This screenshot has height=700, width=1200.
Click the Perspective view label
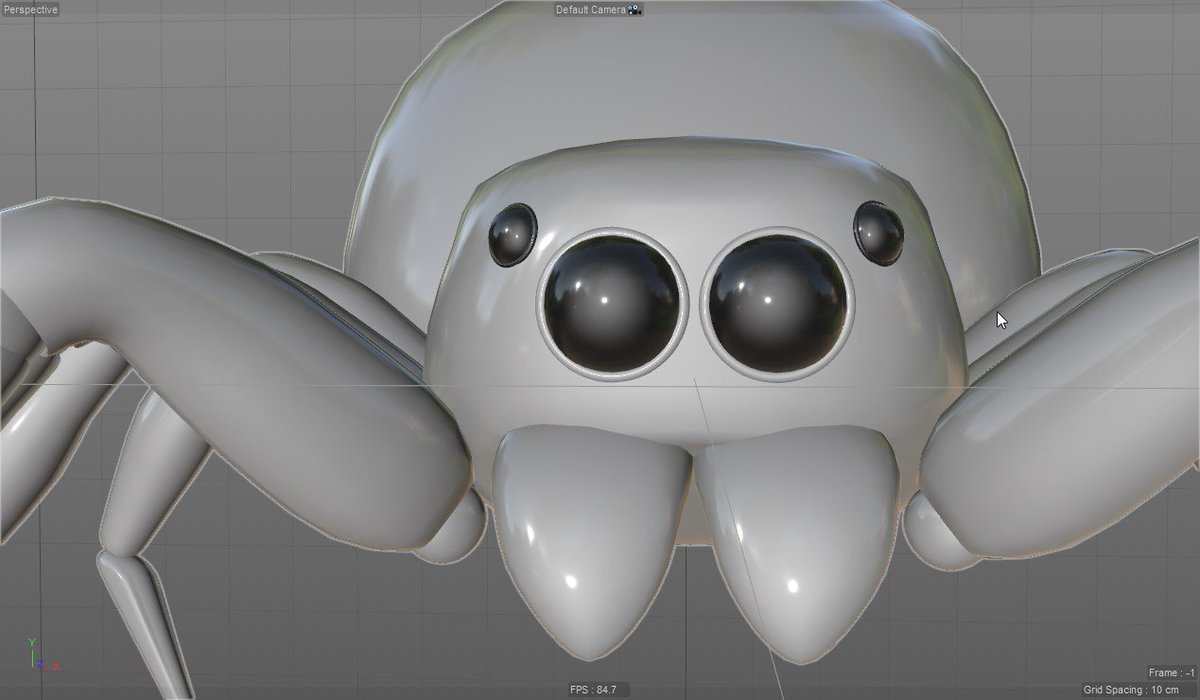(x=30, y=9)
